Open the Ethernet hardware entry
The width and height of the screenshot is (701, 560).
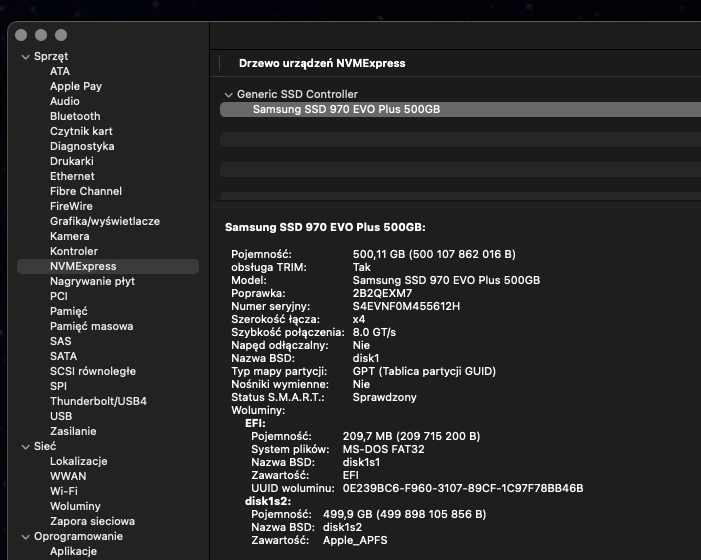(x=72, y=177)
